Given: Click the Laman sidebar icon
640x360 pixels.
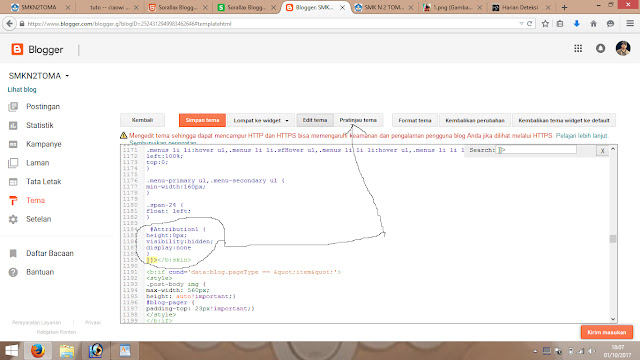Looking at the screenshot, I should tap(13, 163).
